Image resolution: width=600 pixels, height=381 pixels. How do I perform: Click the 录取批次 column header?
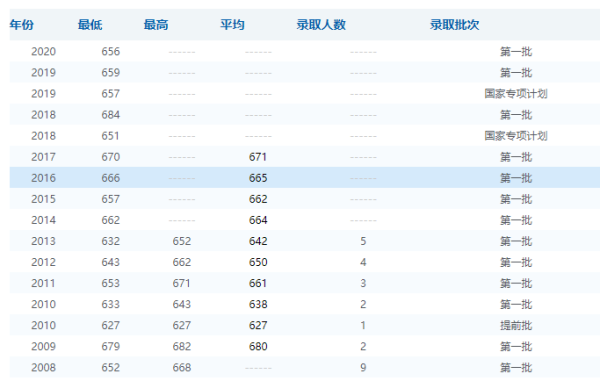tap(454, 25)
